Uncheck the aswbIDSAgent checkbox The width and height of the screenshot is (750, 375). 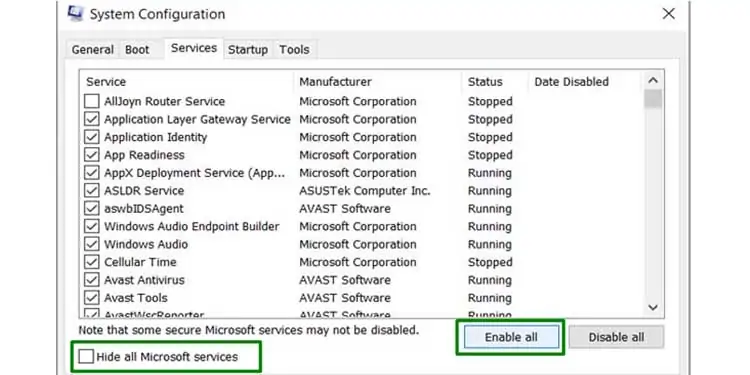(91, 209)
